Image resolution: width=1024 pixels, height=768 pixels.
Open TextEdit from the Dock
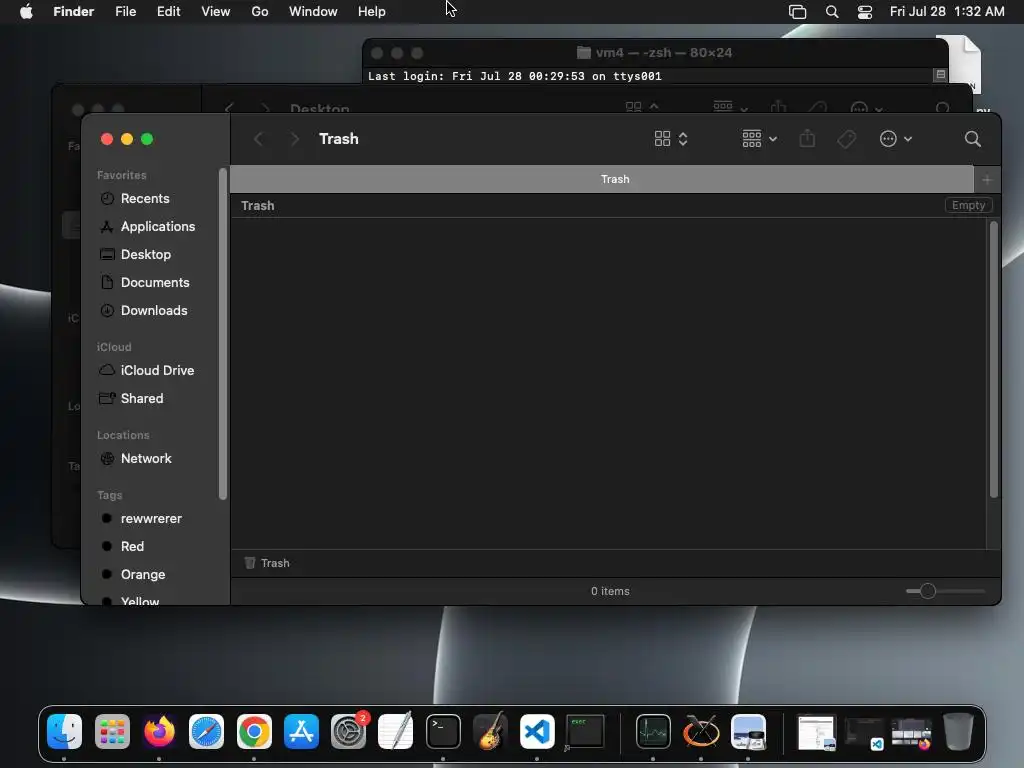[396, 731]
